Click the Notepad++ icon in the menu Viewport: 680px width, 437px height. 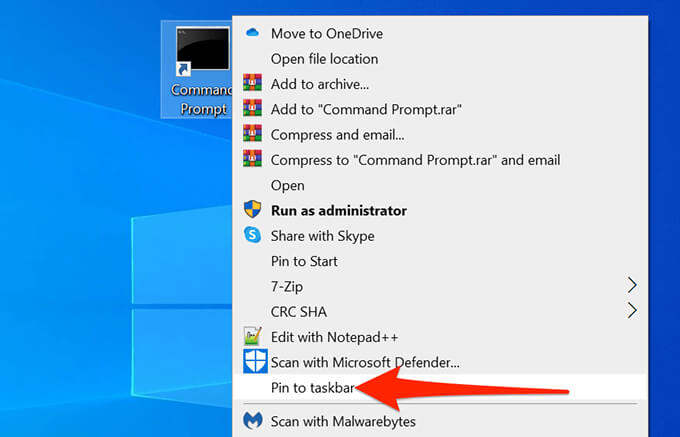click(252, 336)
